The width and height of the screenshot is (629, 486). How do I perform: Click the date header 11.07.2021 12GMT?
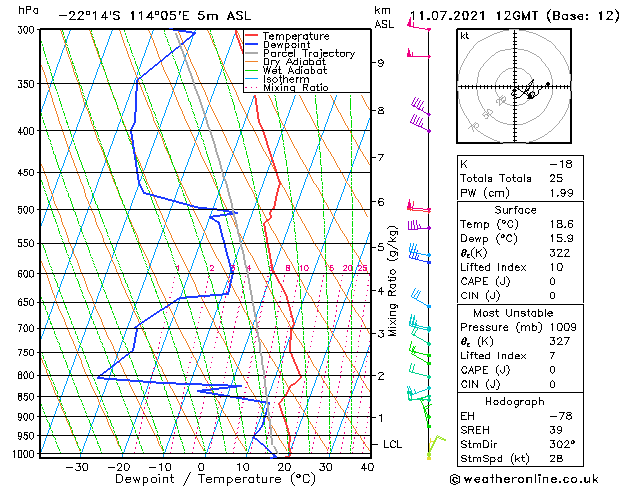pyautogui.click(x=474, y=16)
